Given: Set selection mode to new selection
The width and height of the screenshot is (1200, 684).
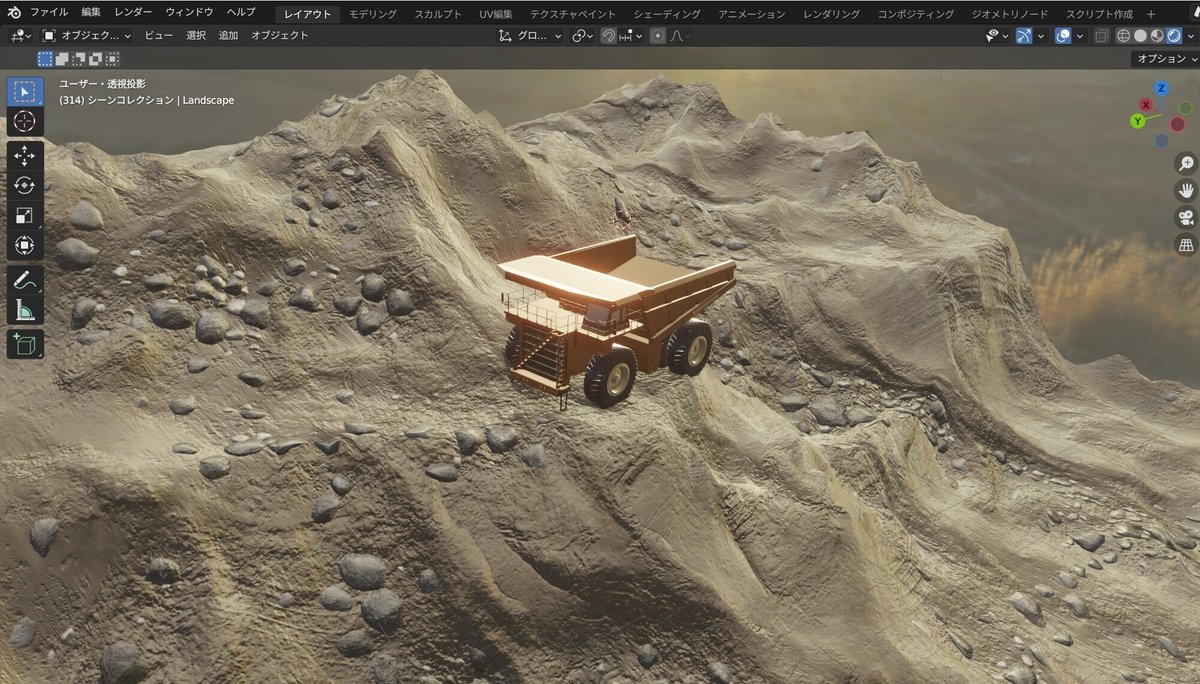Looking at the screenshot, I should click(x=45, y=59).
